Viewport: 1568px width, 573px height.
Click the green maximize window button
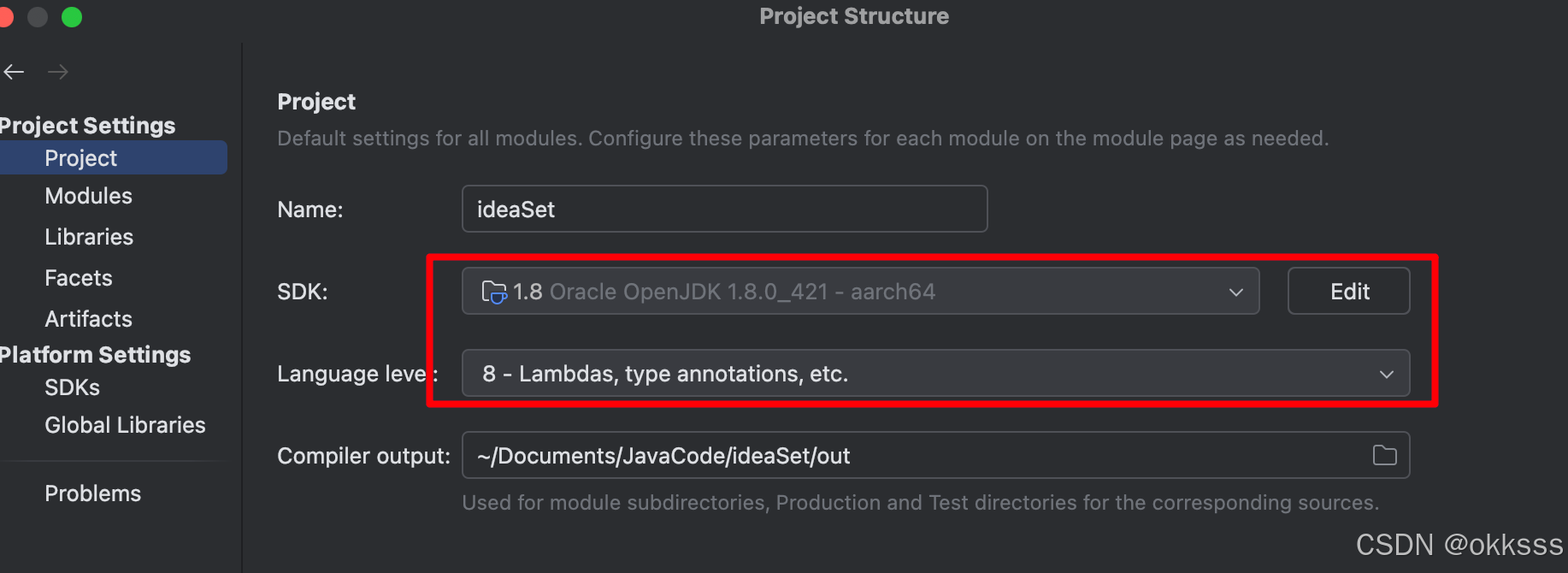(72, 17)
